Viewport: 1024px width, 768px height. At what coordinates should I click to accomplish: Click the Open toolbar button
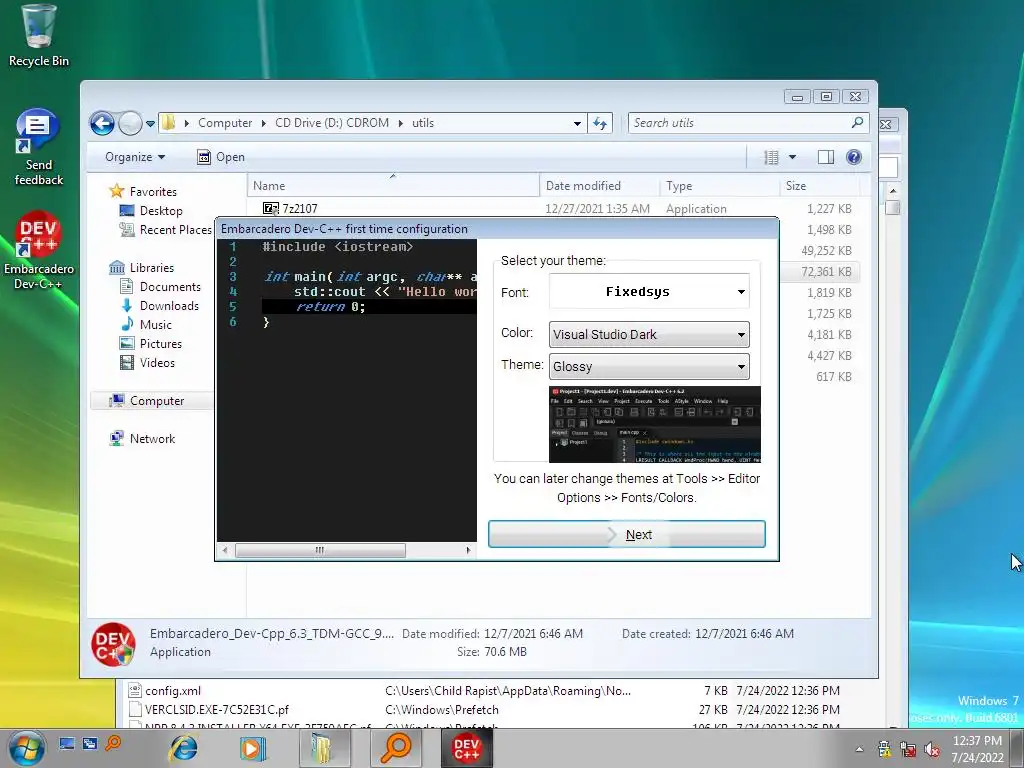[x=221, y=157]
